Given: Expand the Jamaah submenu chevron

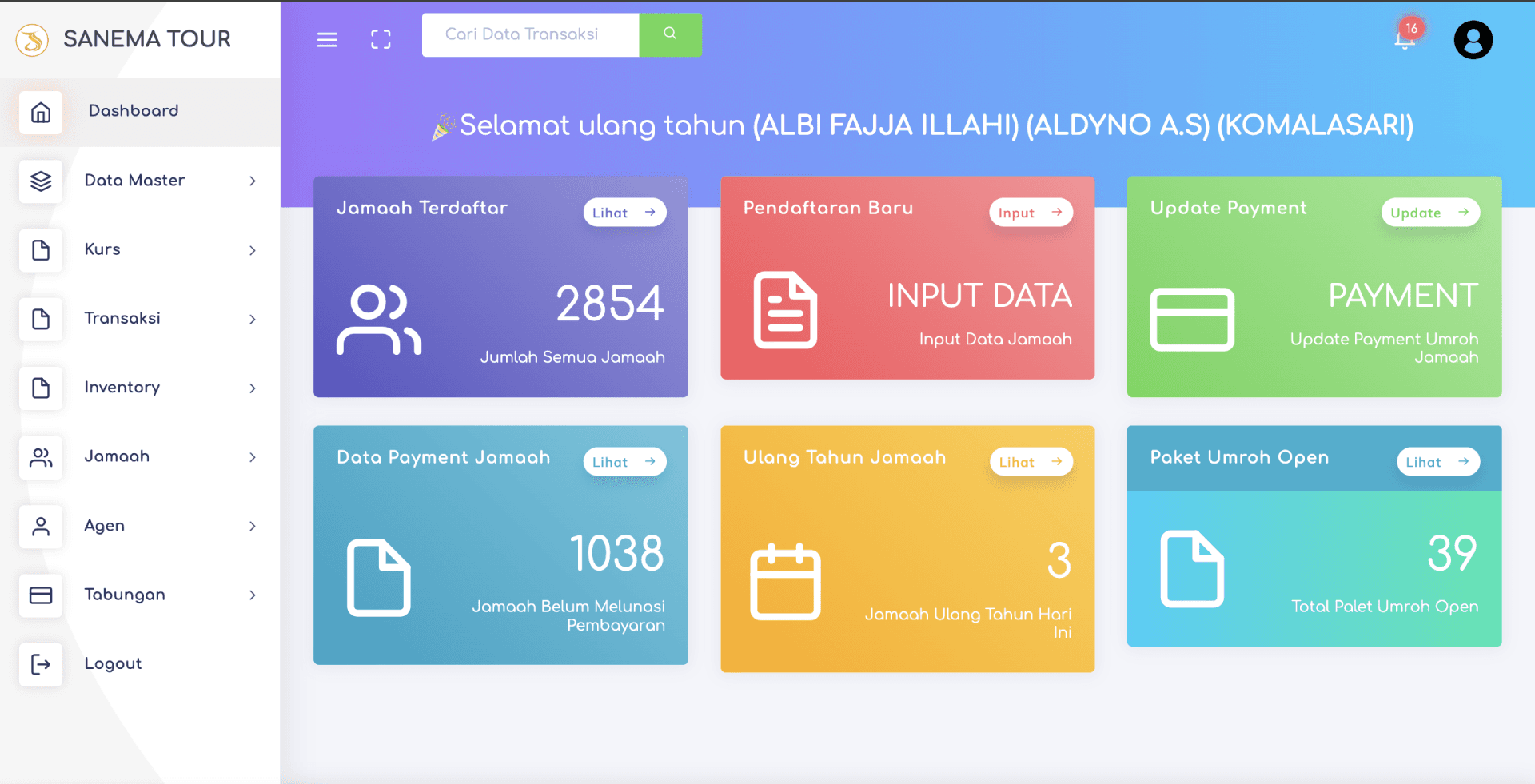Looking at the screenshot, I should [253, 457].
